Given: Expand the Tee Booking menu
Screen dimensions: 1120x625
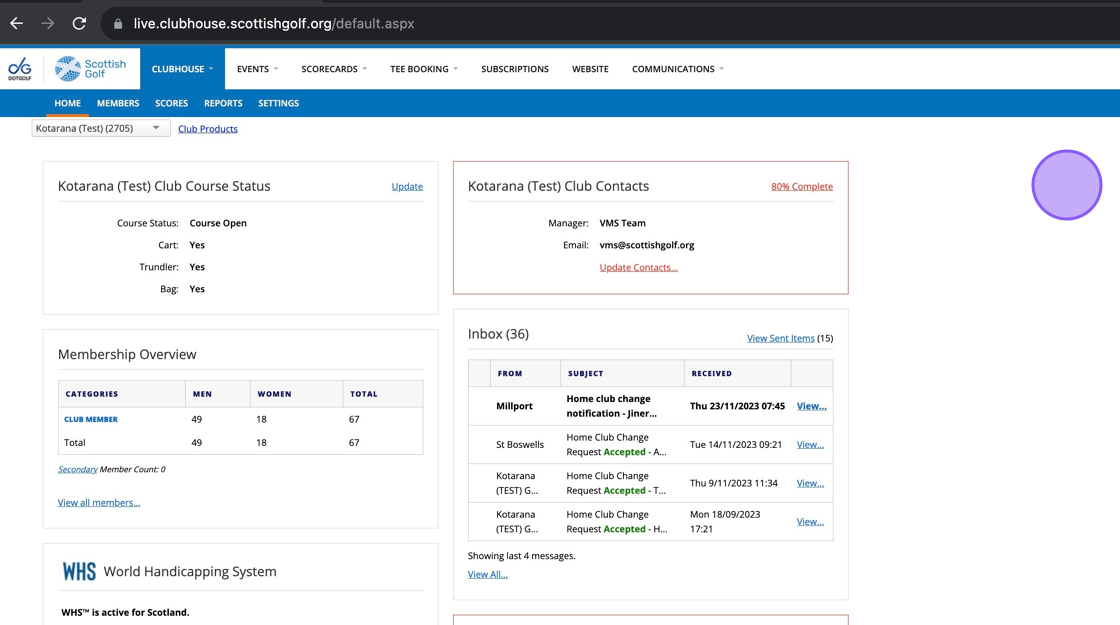Looking at the screenshot, I should pyautogui.click(x=423, y=69).
